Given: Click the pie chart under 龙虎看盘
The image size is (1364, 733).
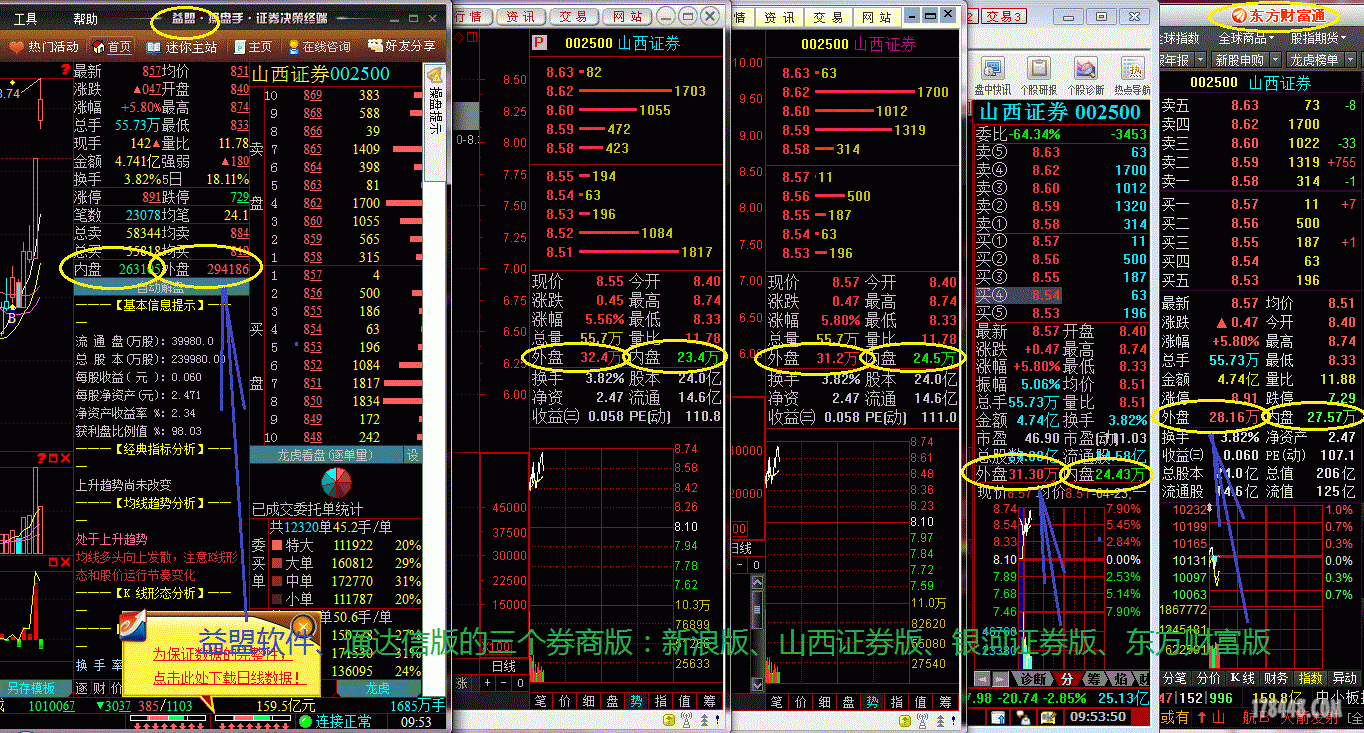Looking at the screenshot, I should (336, 483).
